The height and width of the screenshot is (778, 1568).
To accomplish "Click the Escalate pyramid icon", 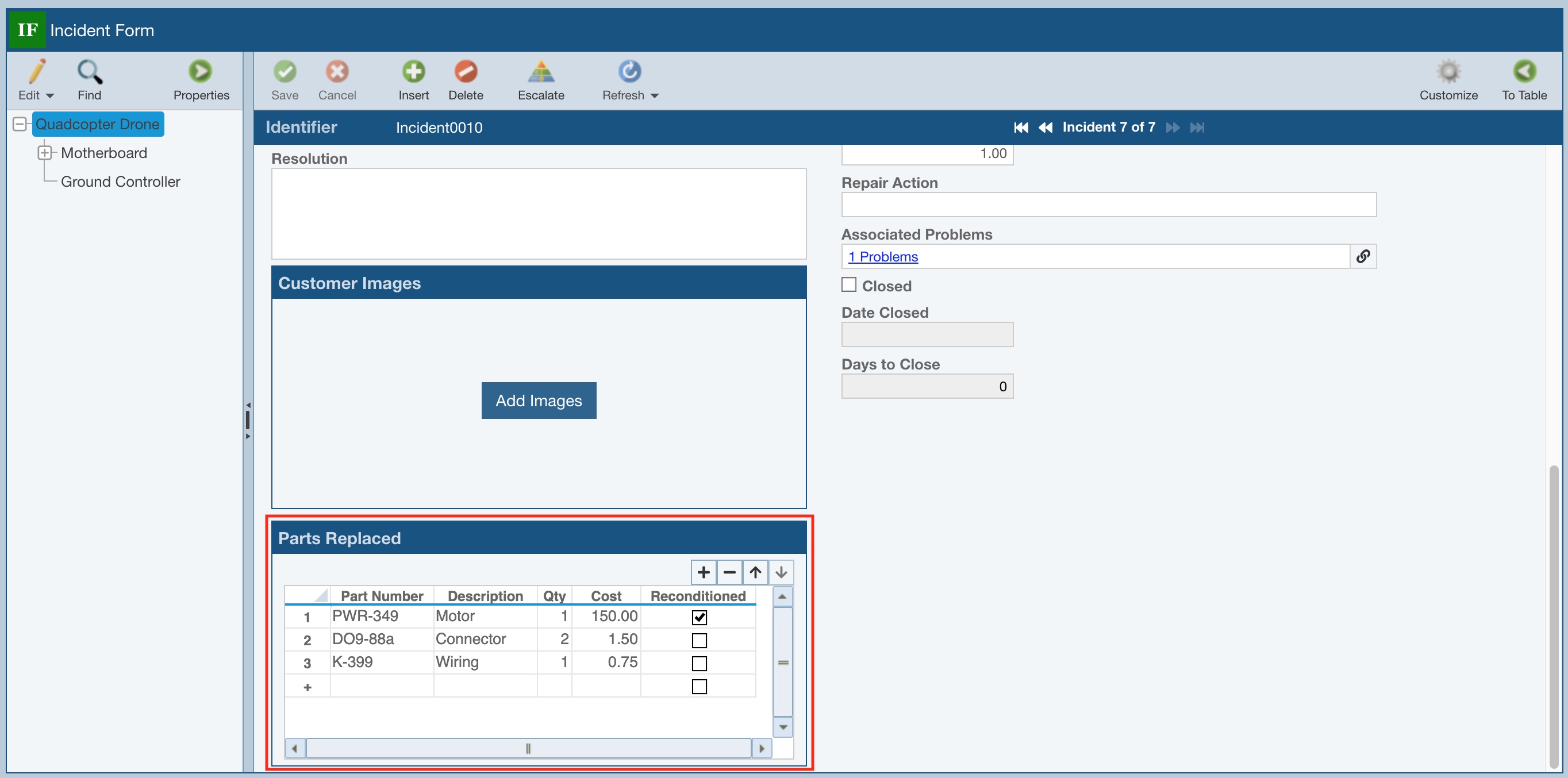I will [540, 72].
